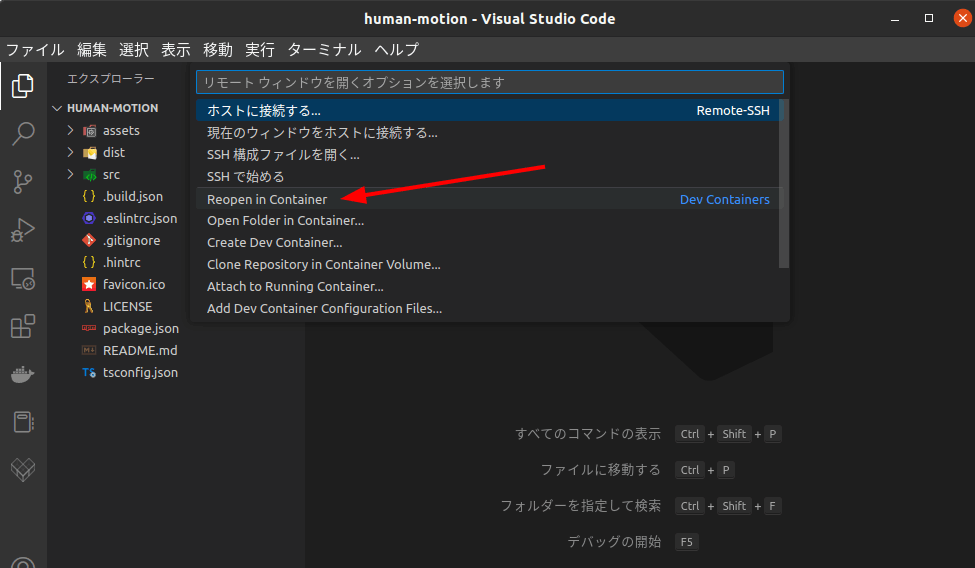Open the Run and Debug view
Screen dimensions: 975x568
23,230
